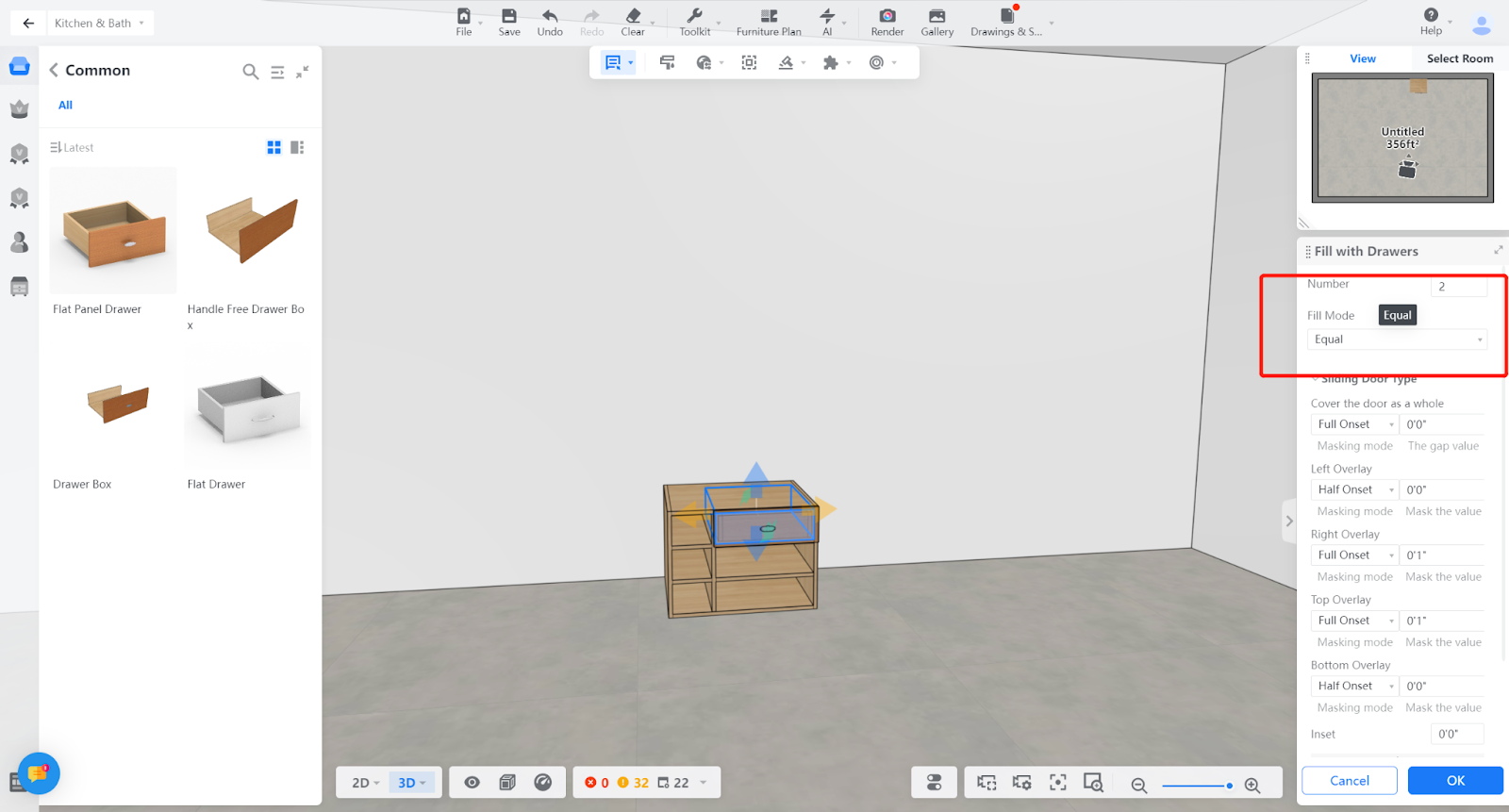This screenshot has width=1509, height=812.
Task: Switch catalog to list view
Action: click(x=297, y=147)
